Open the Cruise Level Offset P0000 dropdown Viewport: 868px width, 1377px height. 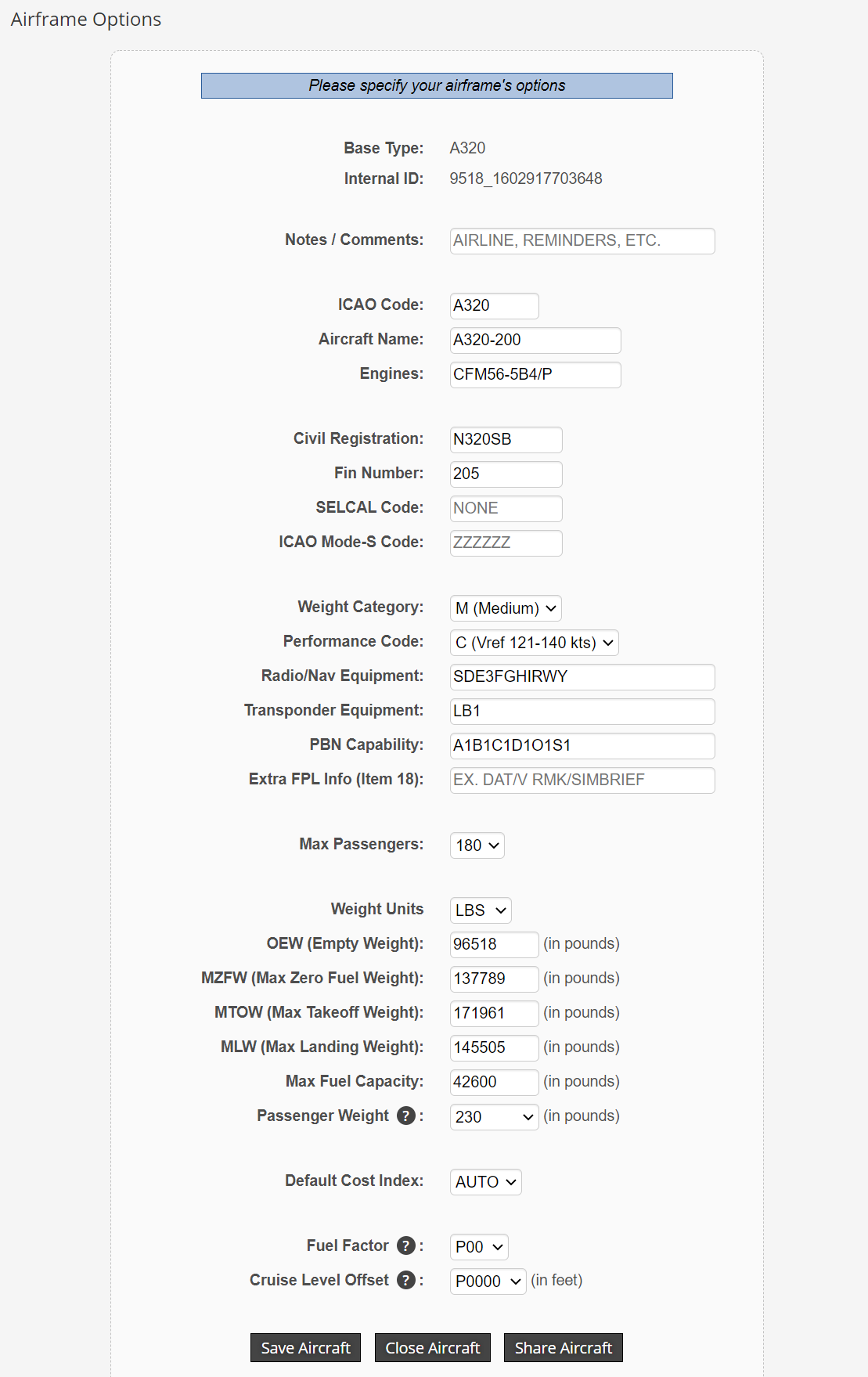pyautogui.click(x=488, y=1281)
